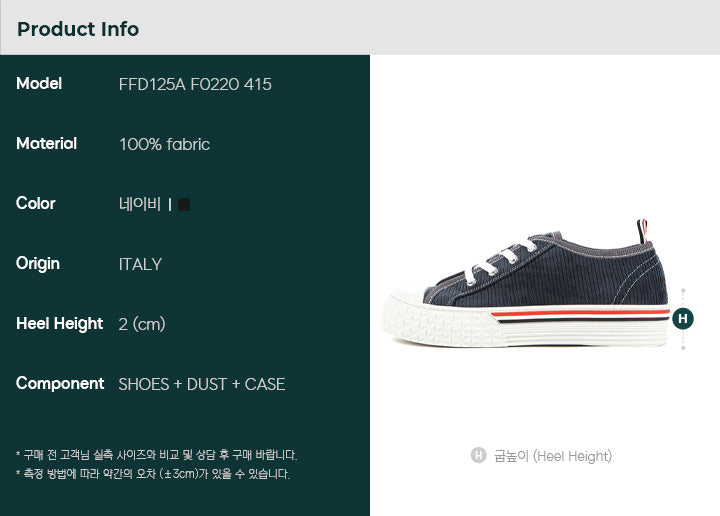Select model number FFD125A F0220 415
Screen dimensions: 720x516
tap(195, 84)
